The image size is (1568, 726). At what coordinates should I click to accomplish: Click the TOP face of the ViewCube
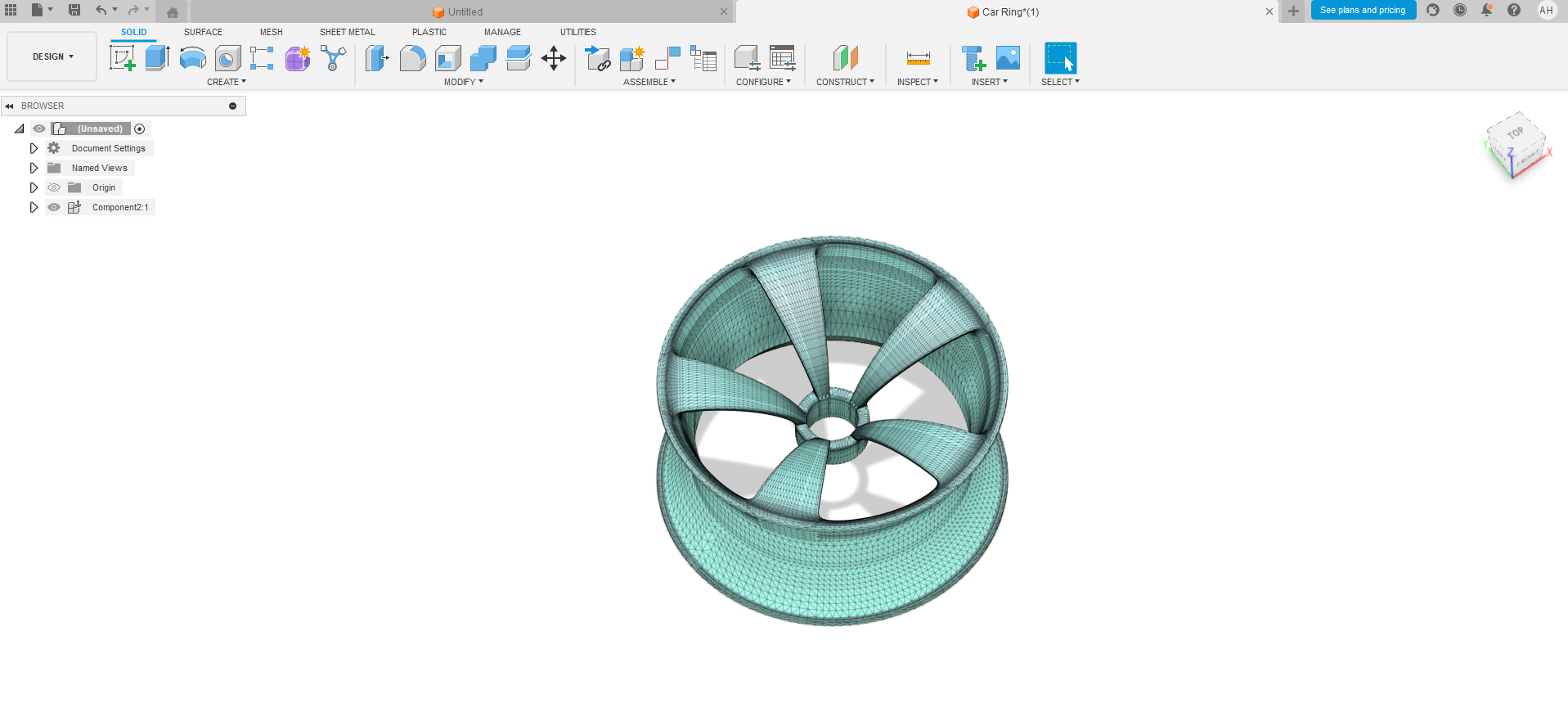[x=1516, y=133]
